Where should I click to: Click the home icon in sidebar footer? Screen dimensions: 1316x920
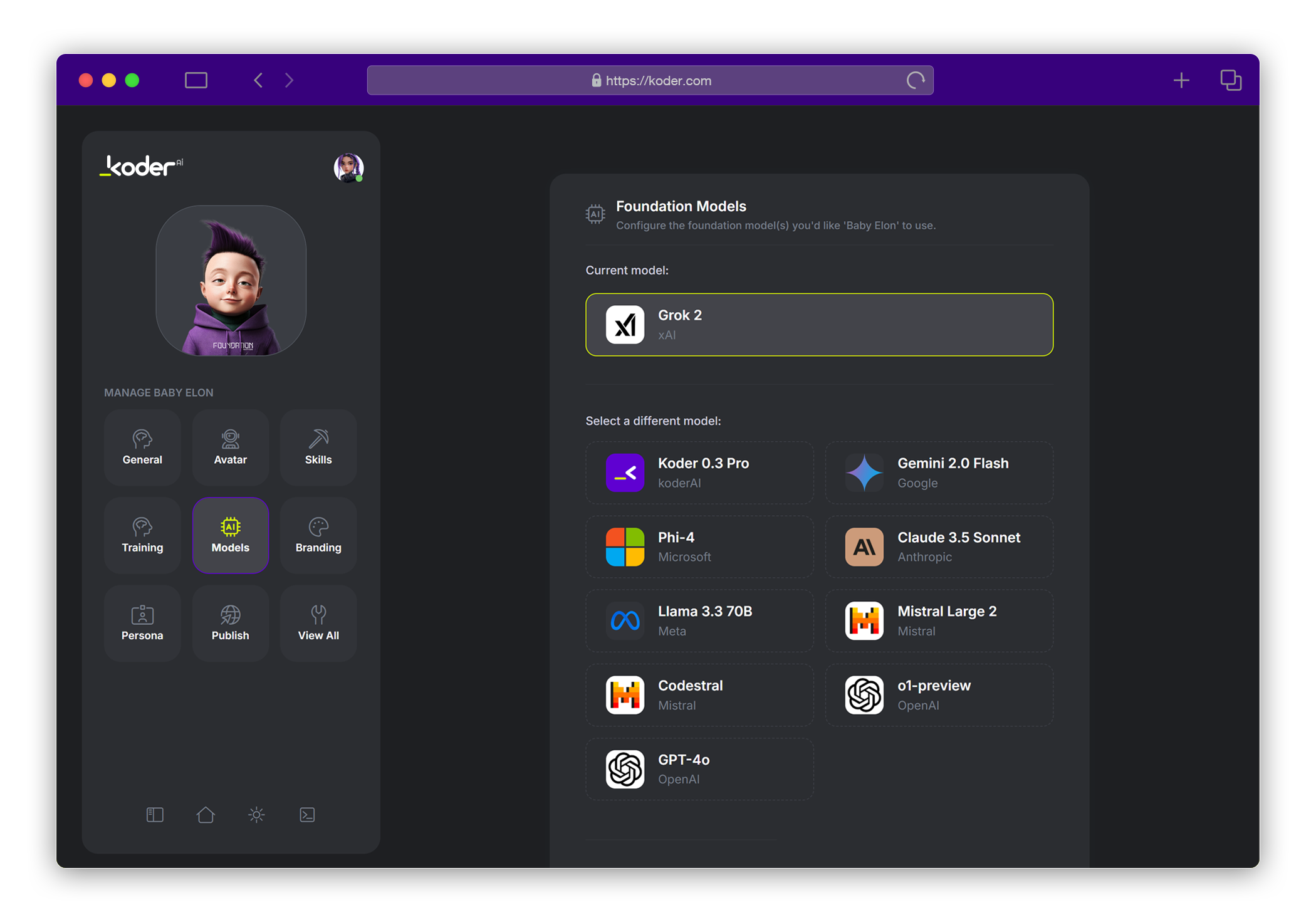click(206, 815)
